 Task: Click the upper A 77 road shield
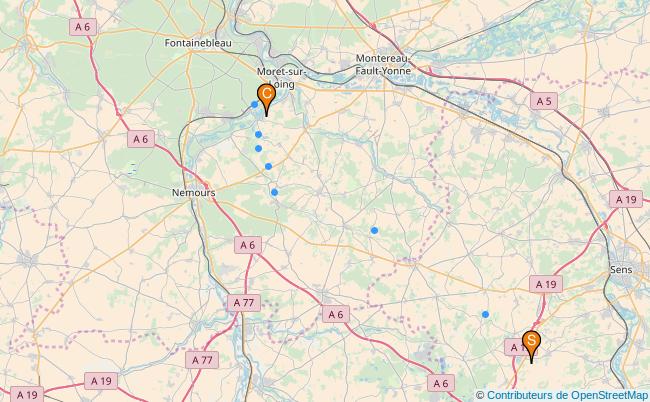tap(244, 303)
